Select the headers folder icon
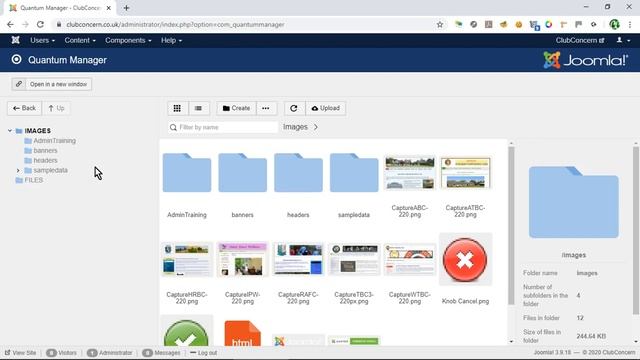 tap(298, 173)
